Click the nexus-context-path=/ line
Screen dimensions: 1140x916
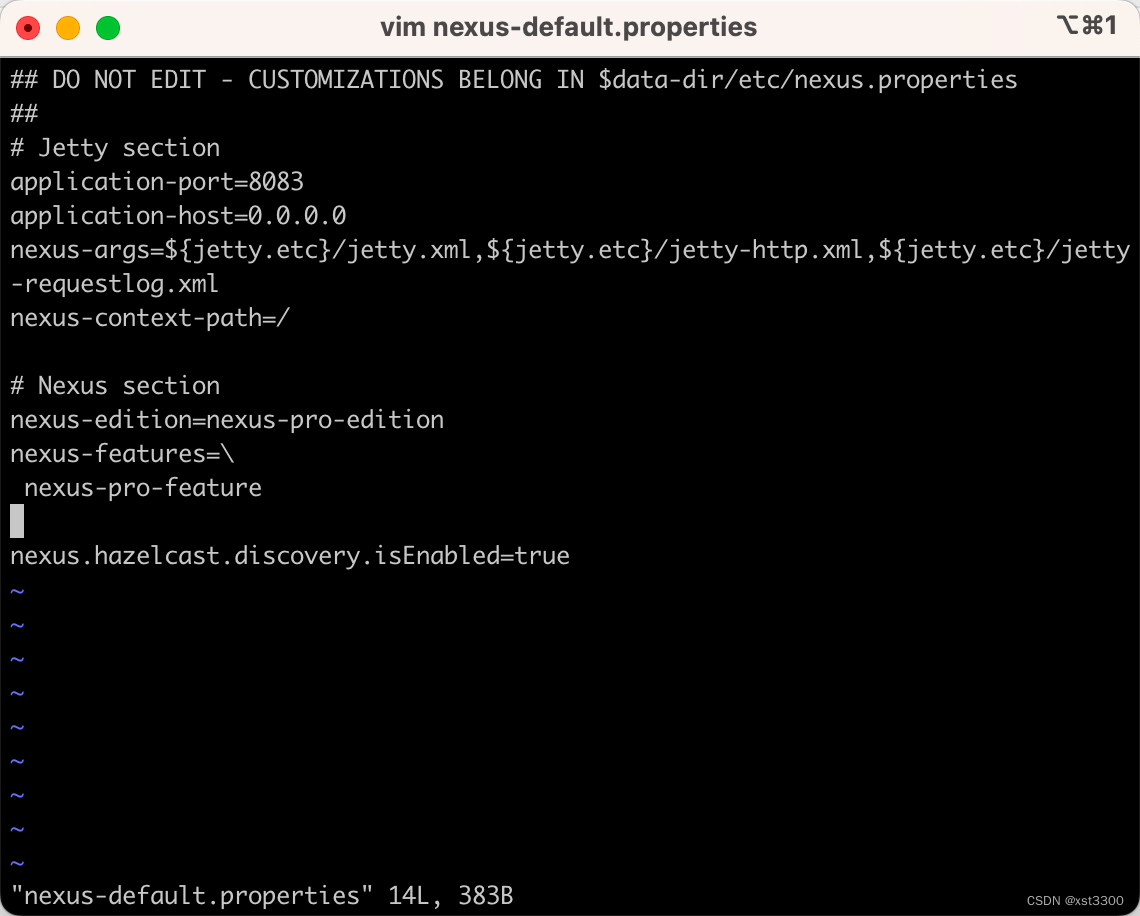(x=150, y=317)
